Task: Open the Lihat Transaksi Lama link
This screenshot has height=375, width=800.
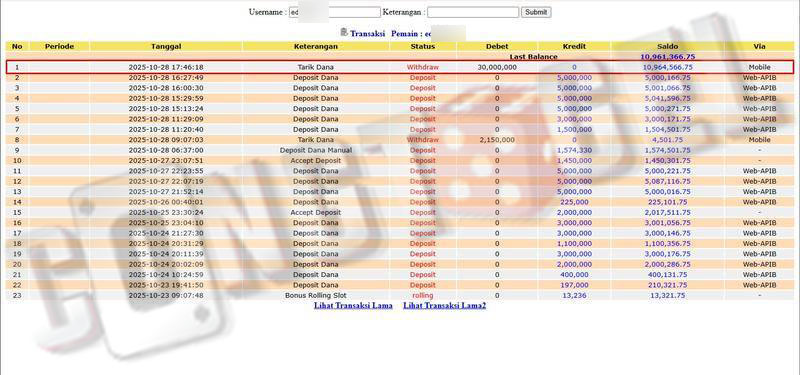Action: pos(353,306)
